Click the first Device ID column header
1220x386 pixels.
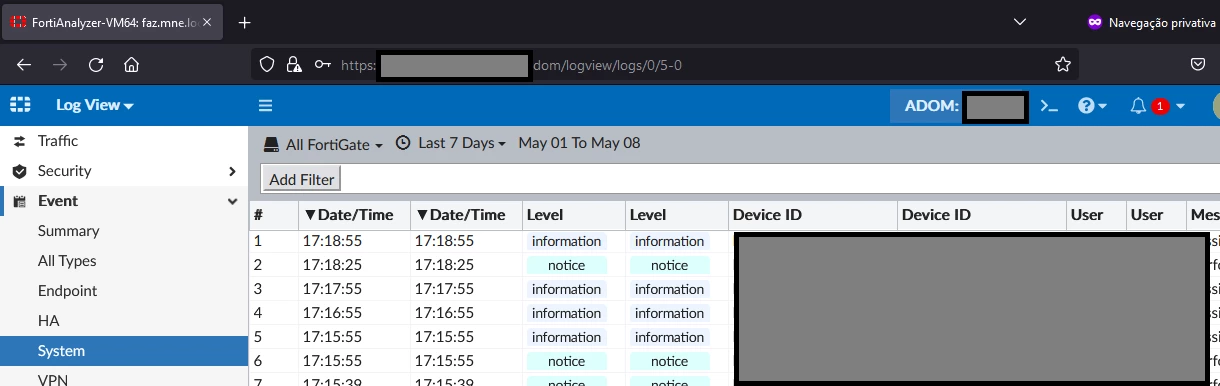[x=812, y=215]
